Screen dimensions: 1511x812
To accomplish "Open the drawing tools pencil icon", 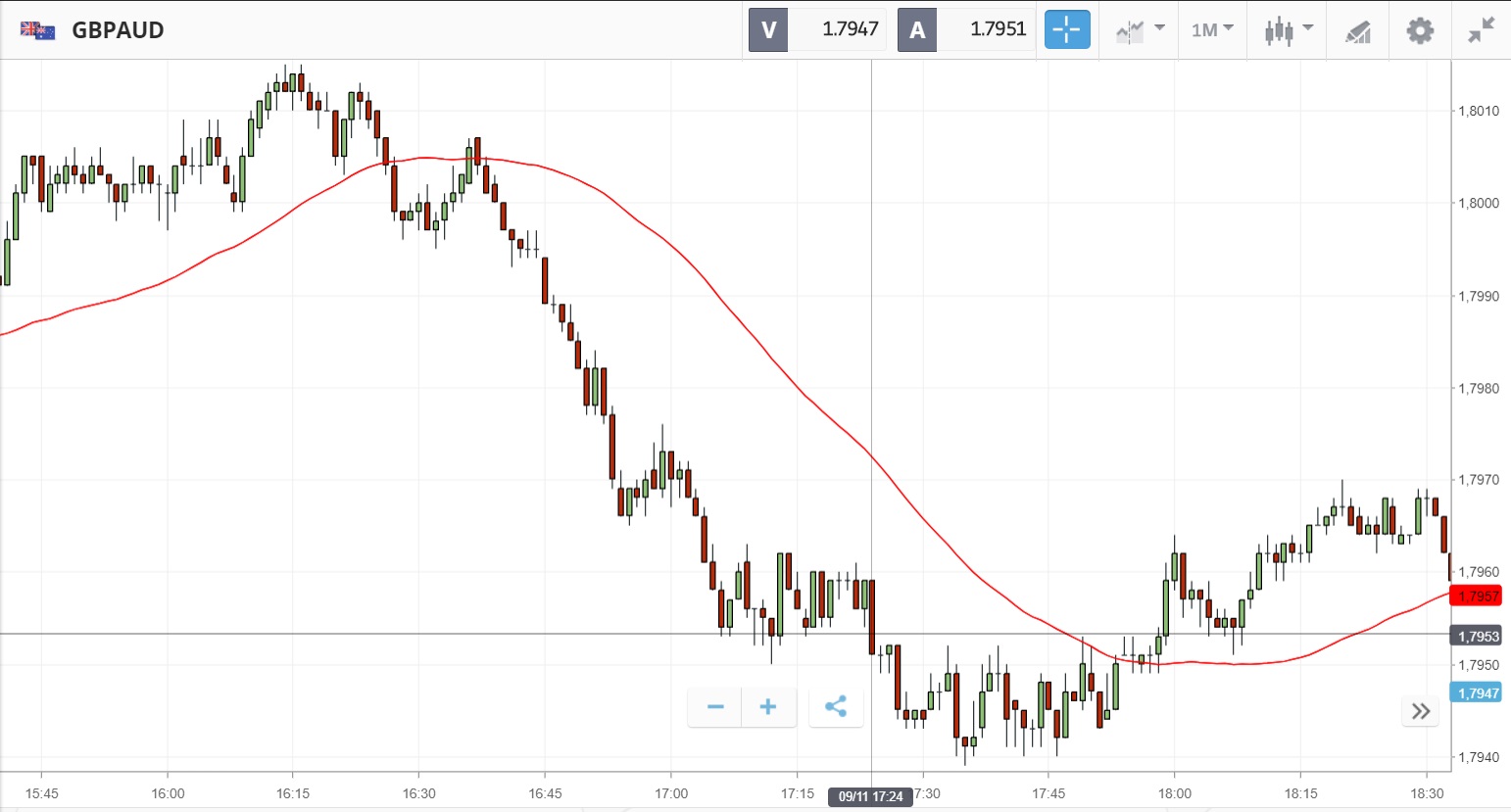I will pyautogui.click(x=1357, y=31).
